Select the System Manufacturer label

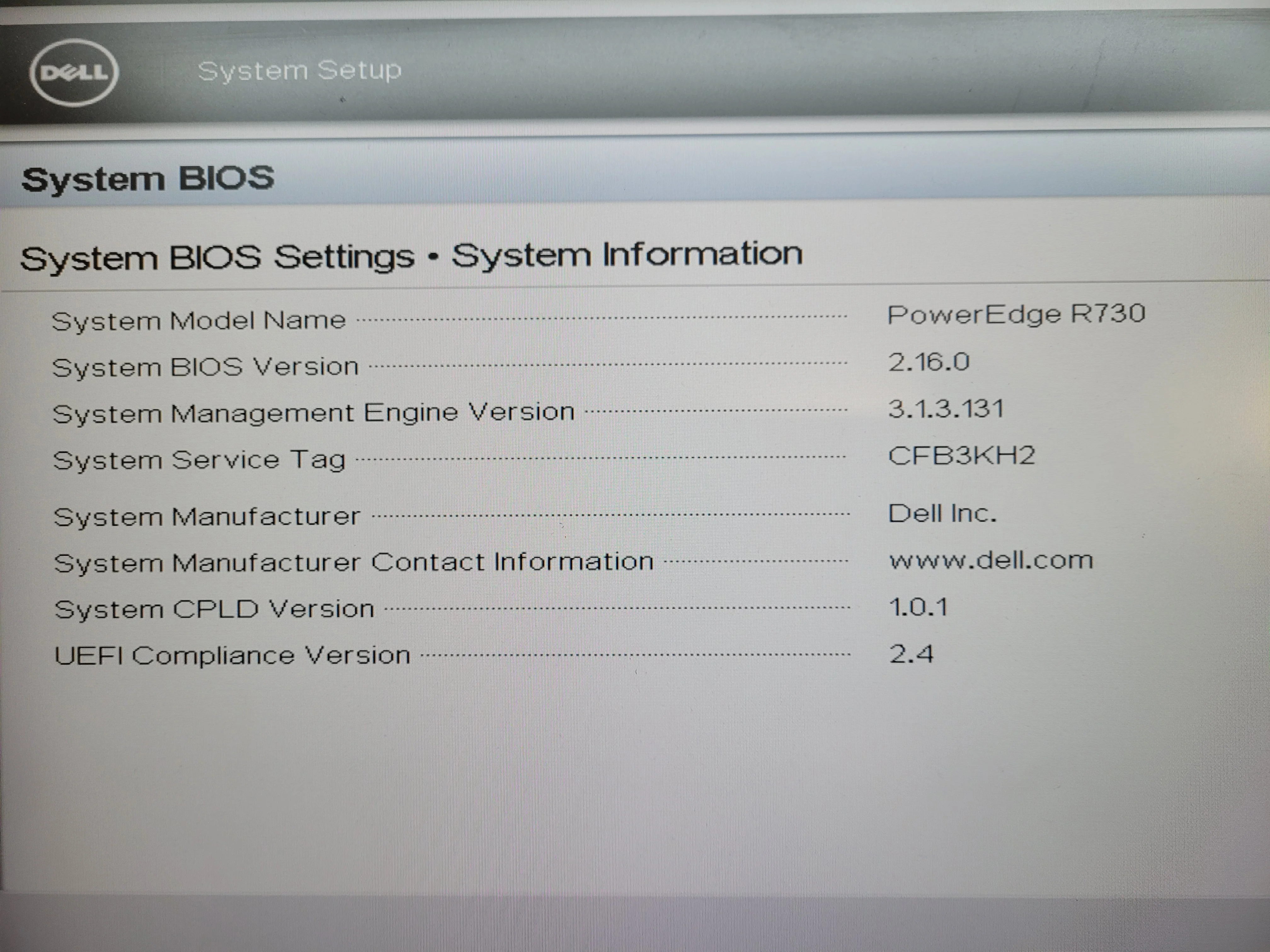pyautogui.click(x=207, y=517)
